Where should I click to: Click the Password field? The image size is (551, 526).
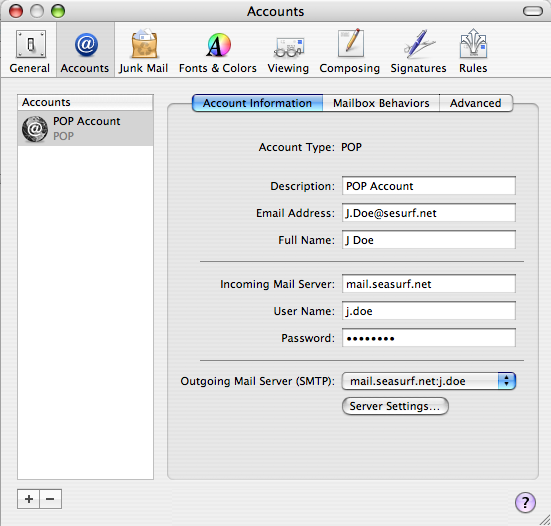(429, 338)
